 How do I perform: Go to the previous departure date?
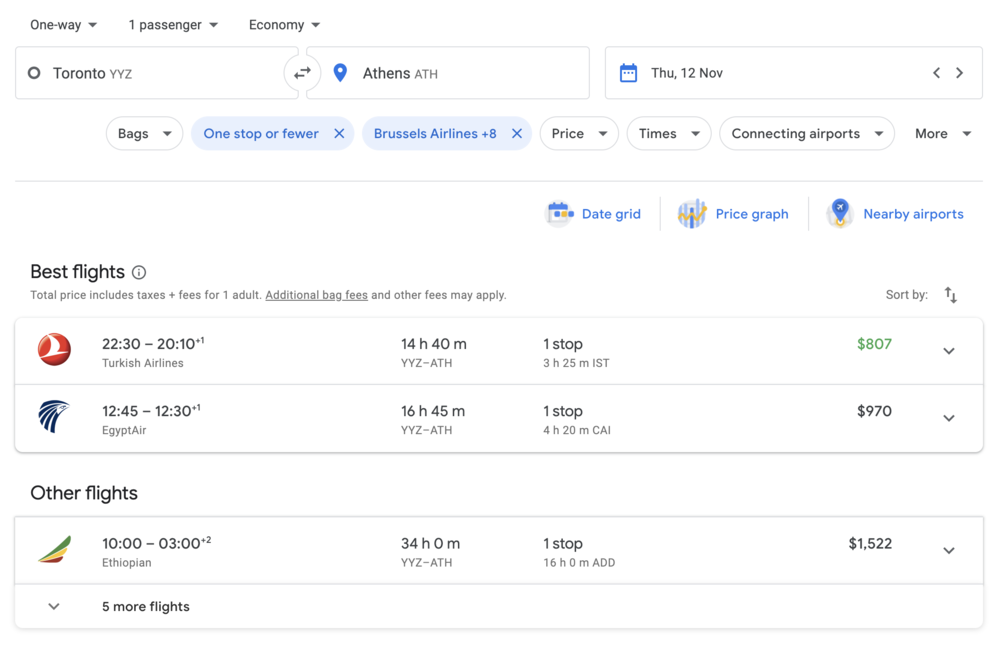(x=936, y=73)
